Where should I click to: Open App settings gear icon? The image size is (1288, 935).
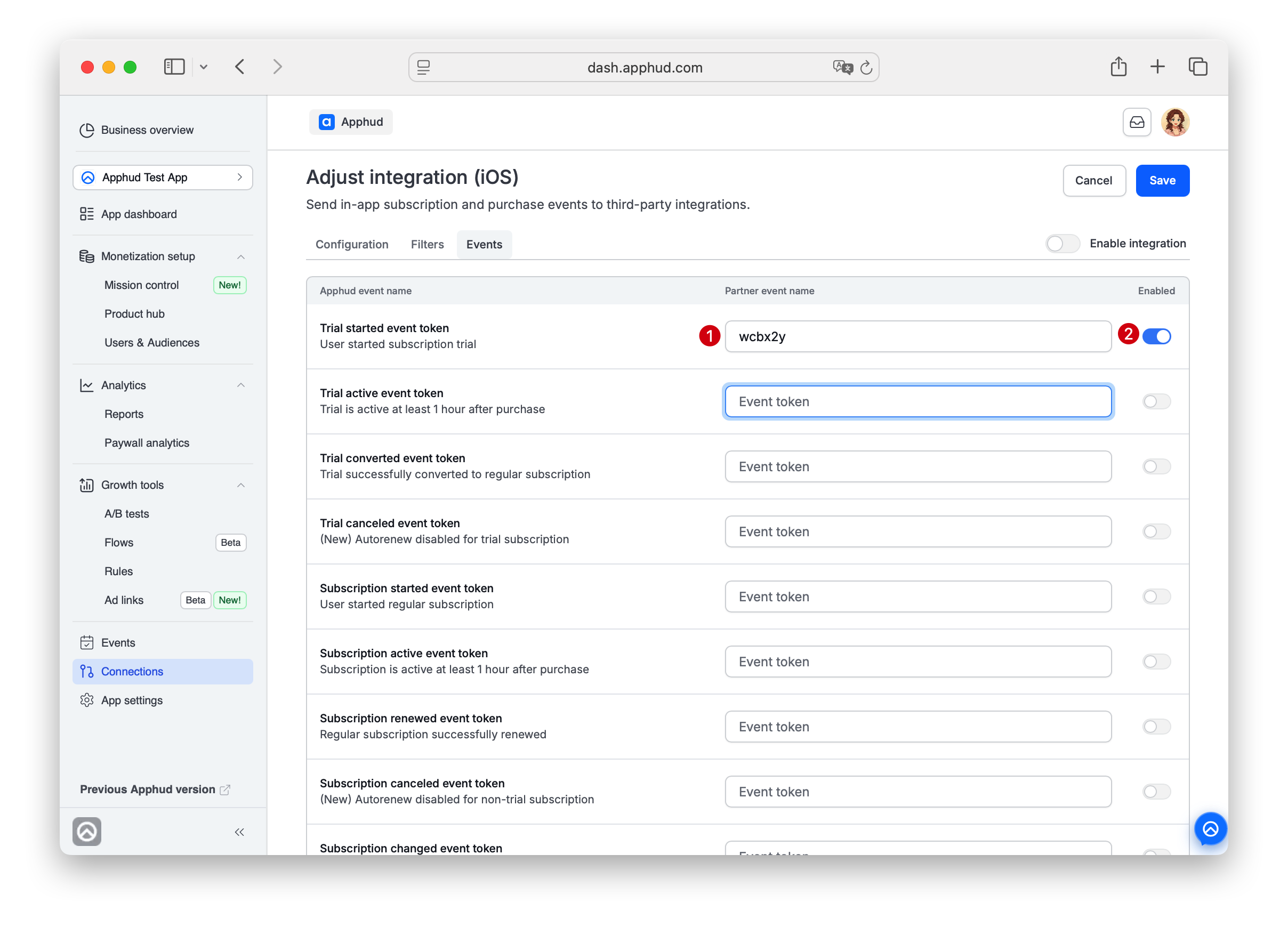(86, 700)
